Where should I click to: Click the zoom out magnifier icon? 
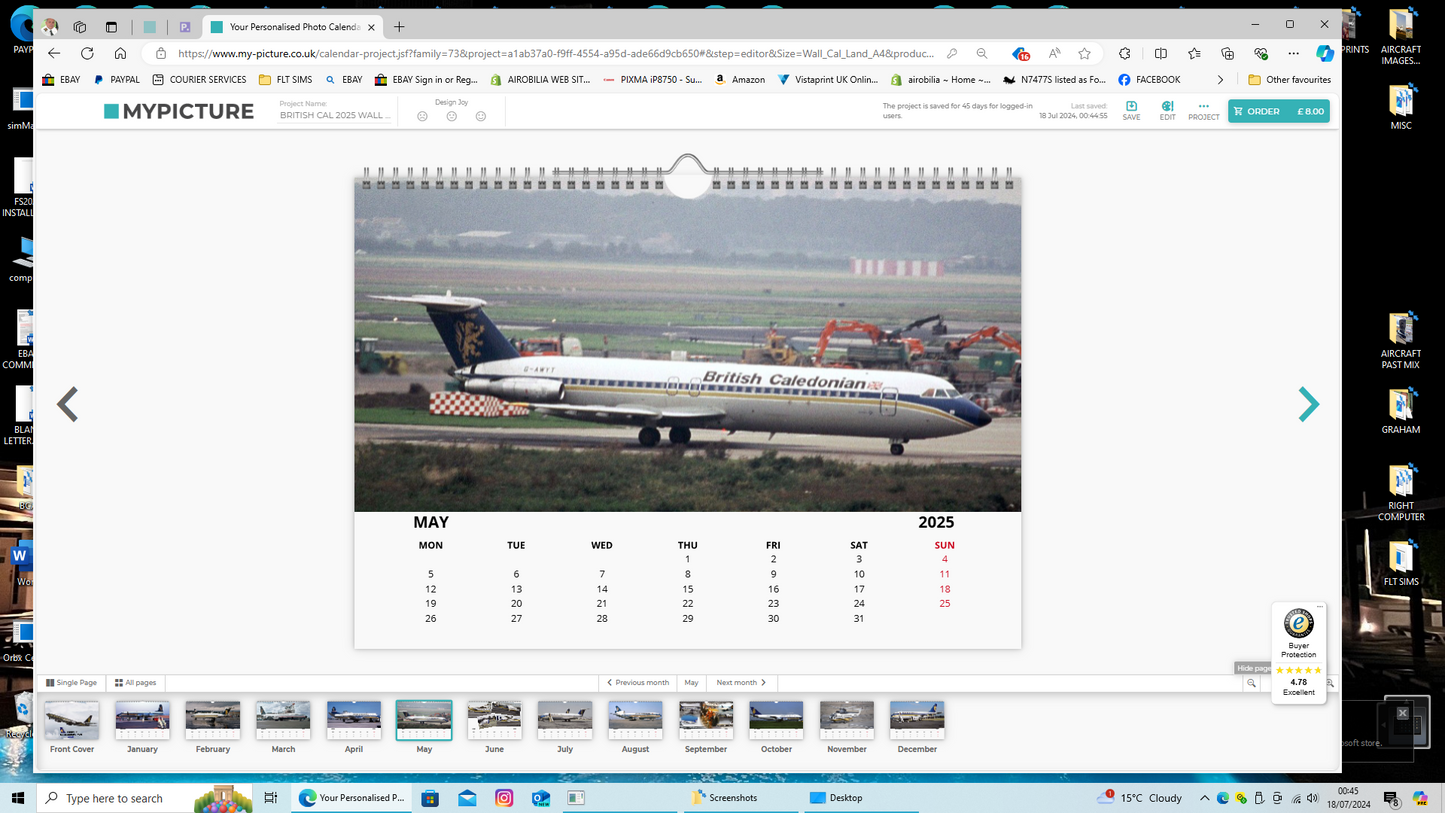1251,683
